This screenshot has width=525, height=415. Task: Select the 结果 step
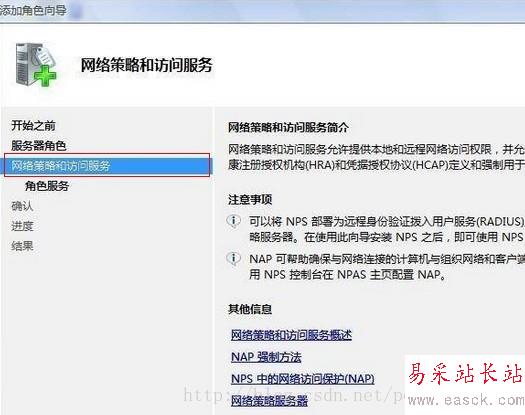coord(22,246)
